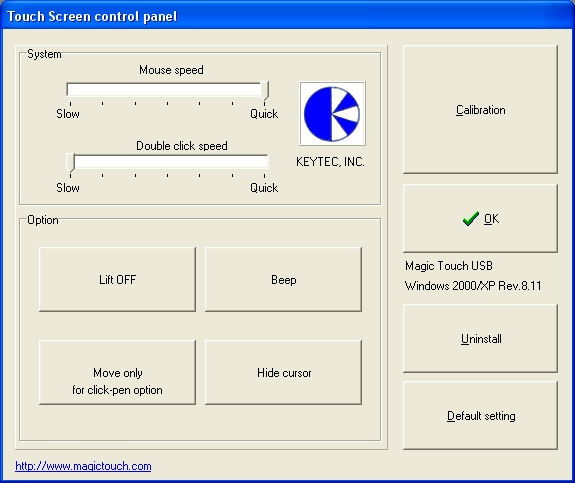Open the Uninstall option
The width and height of the screenshot is (575, 483).
(x=480, y=339)
